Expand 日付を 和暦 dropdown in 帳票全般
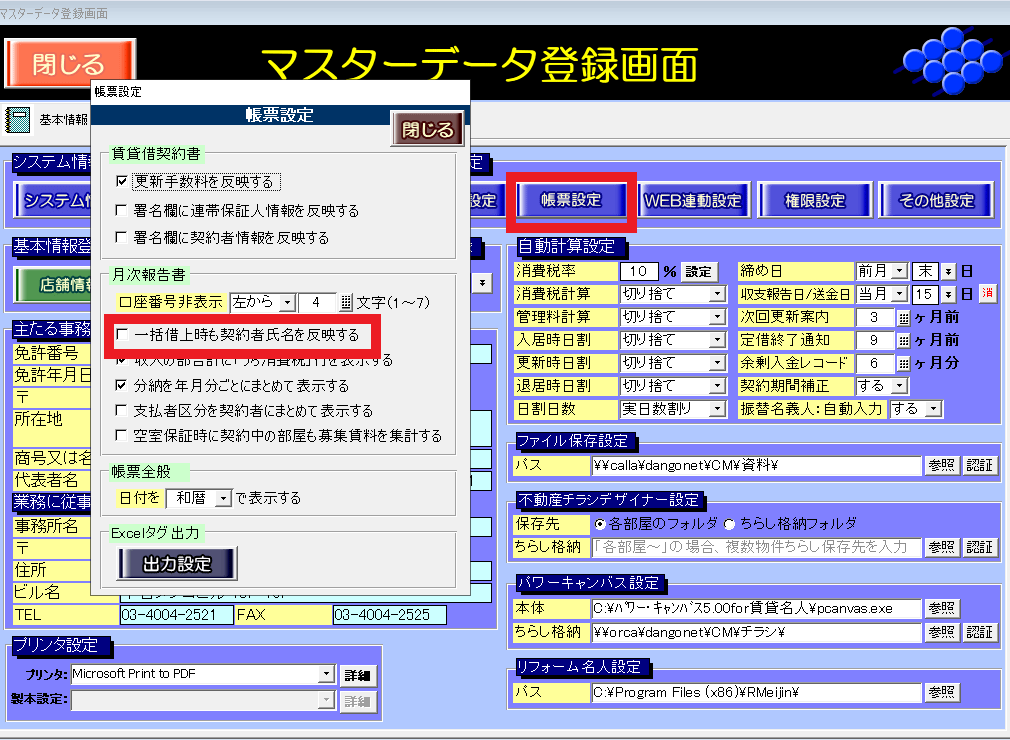This screenshot has width=1010, height=740. [x=224, y=497]
